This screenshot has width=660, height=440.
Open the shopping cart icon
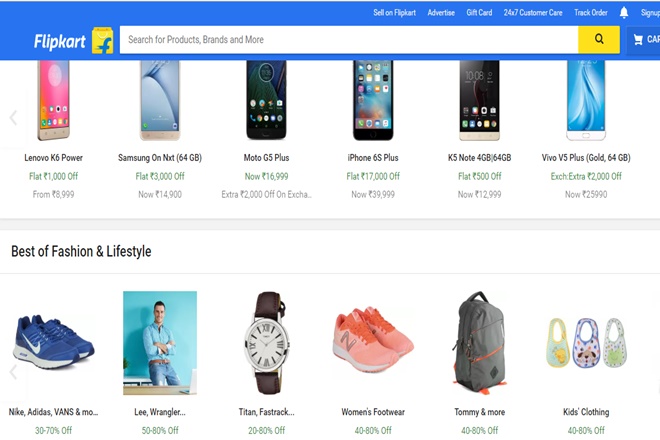pos(639,40)
